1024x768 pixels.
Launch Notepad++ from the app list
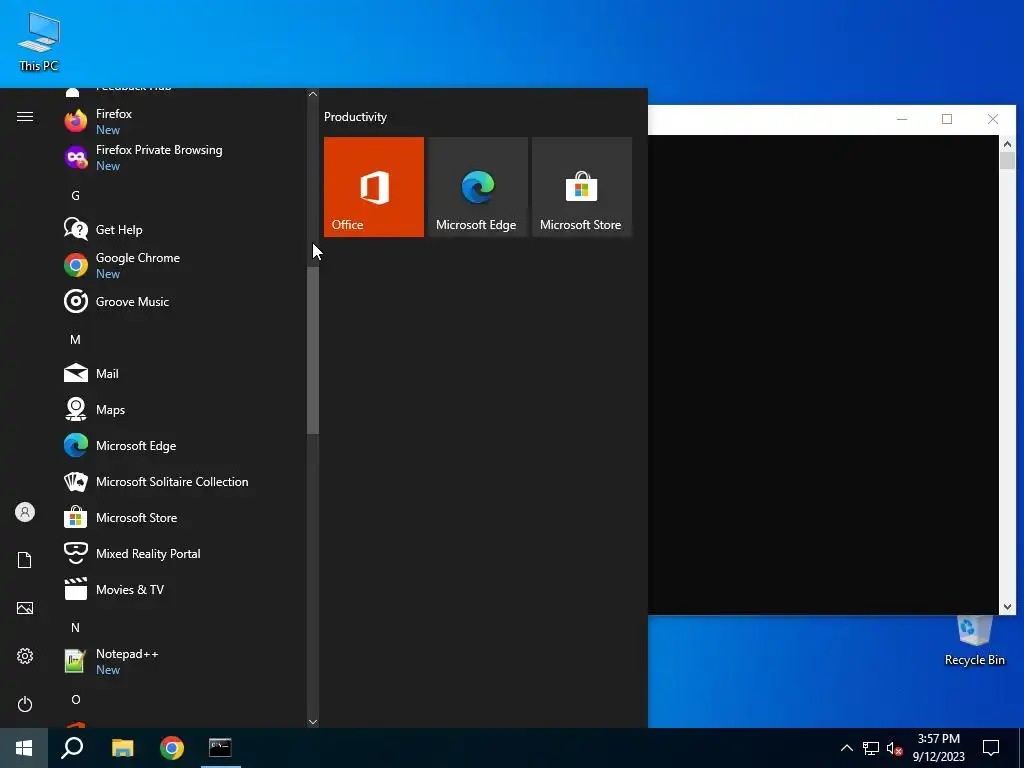click(183, 661)
